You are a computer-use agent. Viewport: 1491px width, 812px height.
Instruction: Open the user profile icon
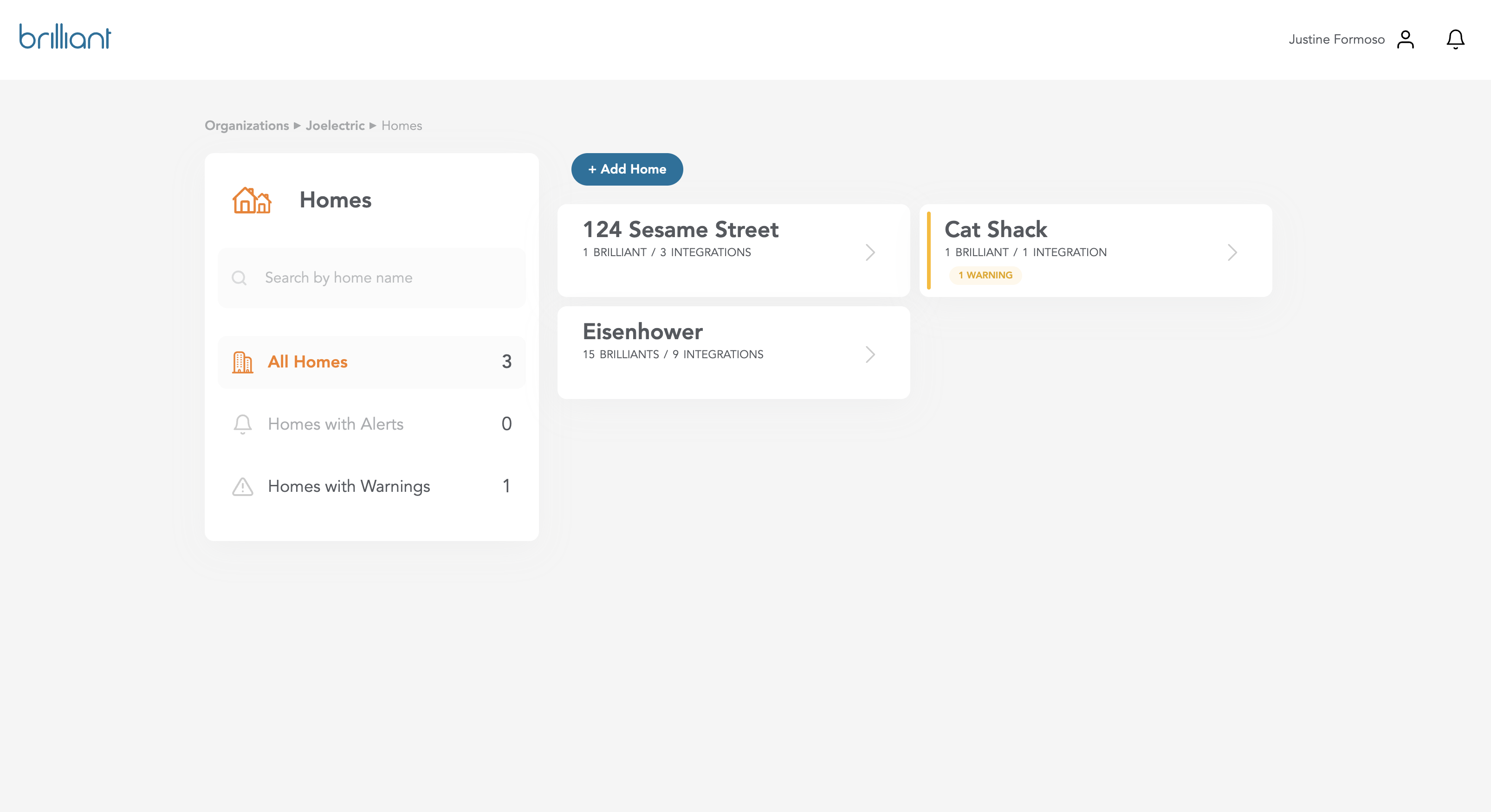(x=1405, y=39)
